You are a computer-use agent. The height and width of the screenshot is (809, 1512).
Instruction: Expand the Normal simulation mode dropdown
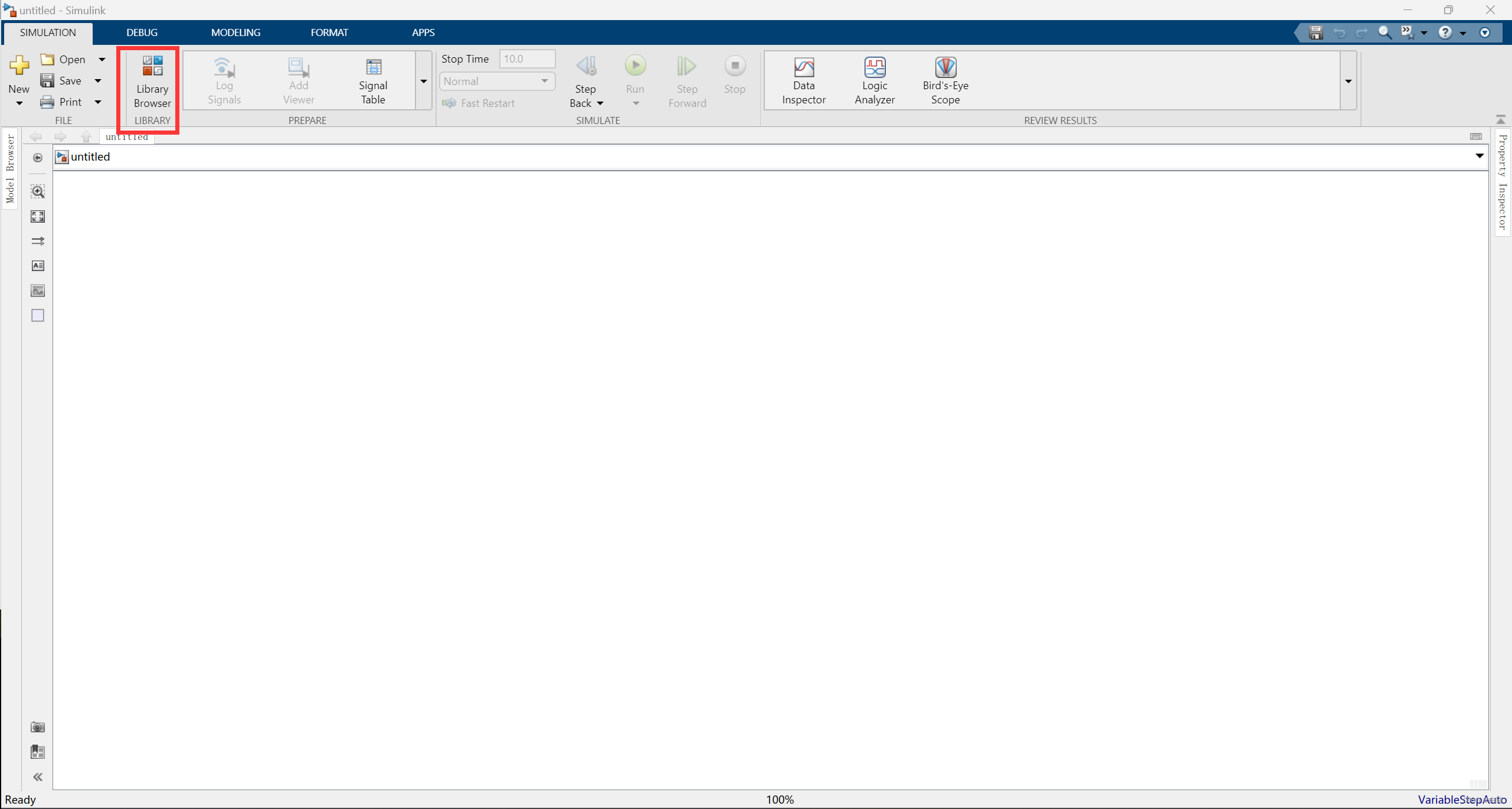(x=544, y=81)
